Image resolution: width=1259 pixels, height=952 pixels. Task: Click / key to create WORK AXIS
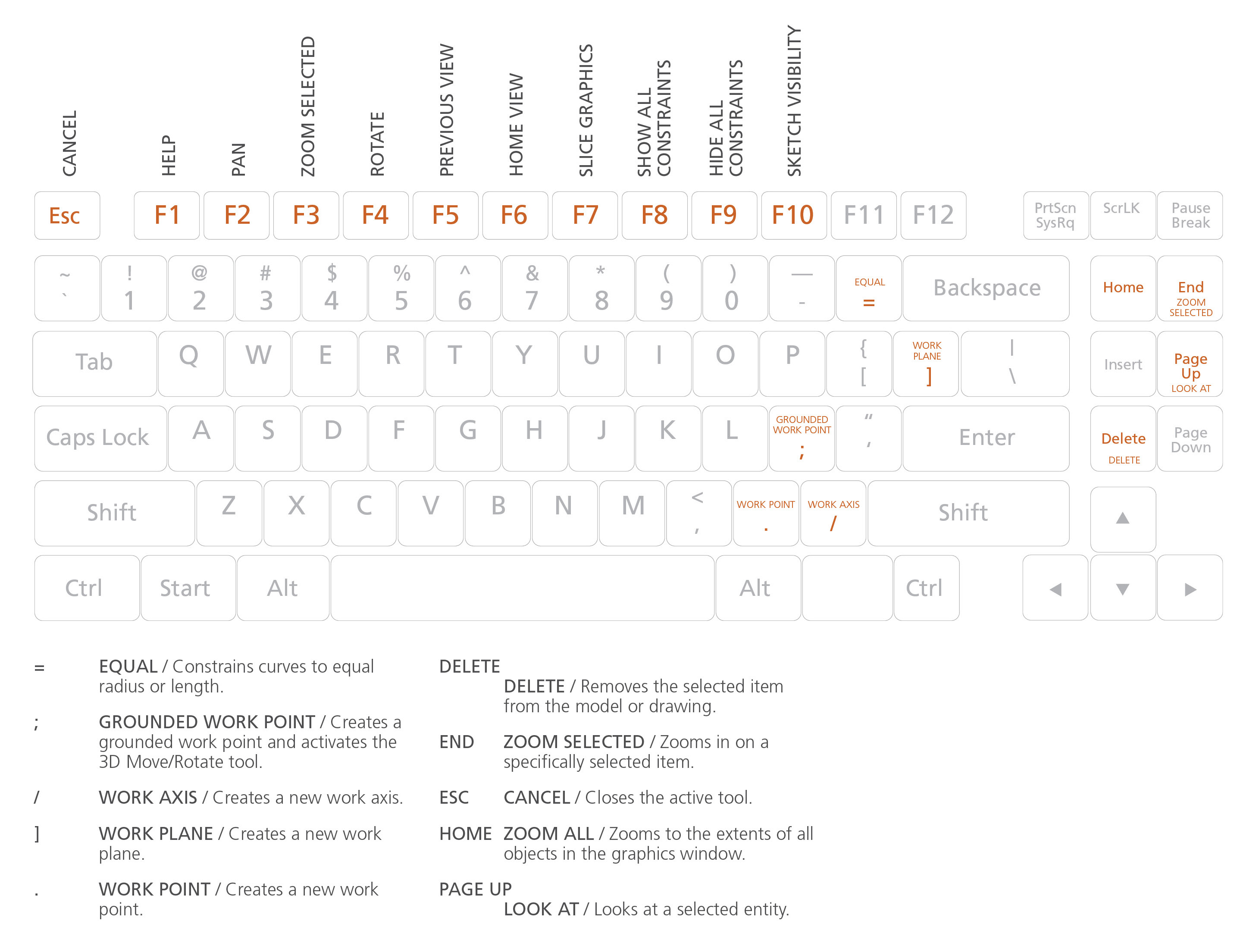coord(834,512)
